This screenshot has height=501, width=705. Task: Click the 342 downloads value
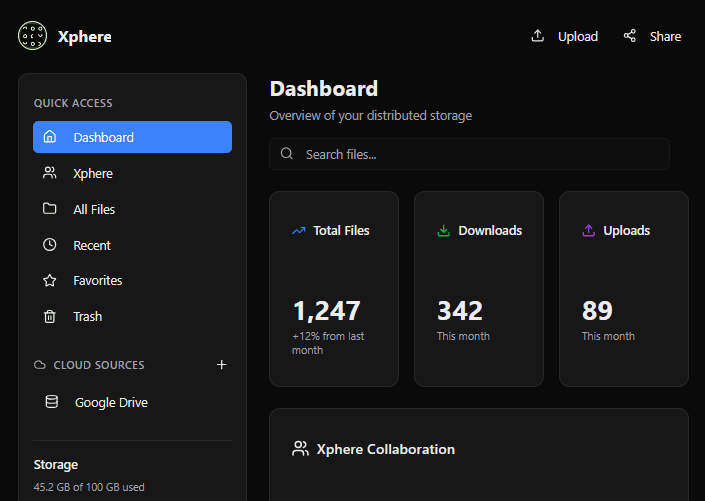(x=460, y=310)
